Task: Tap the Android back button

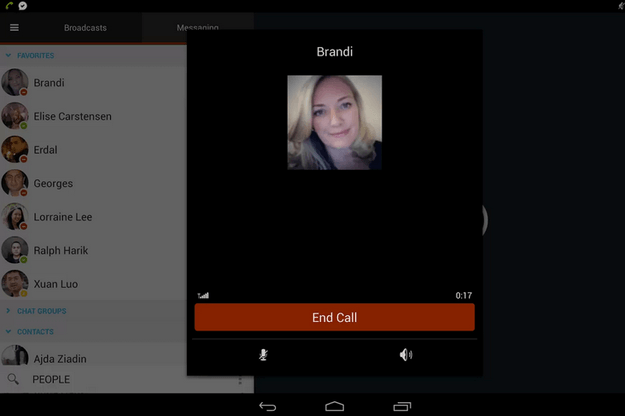Action: (x=267, y=406)
